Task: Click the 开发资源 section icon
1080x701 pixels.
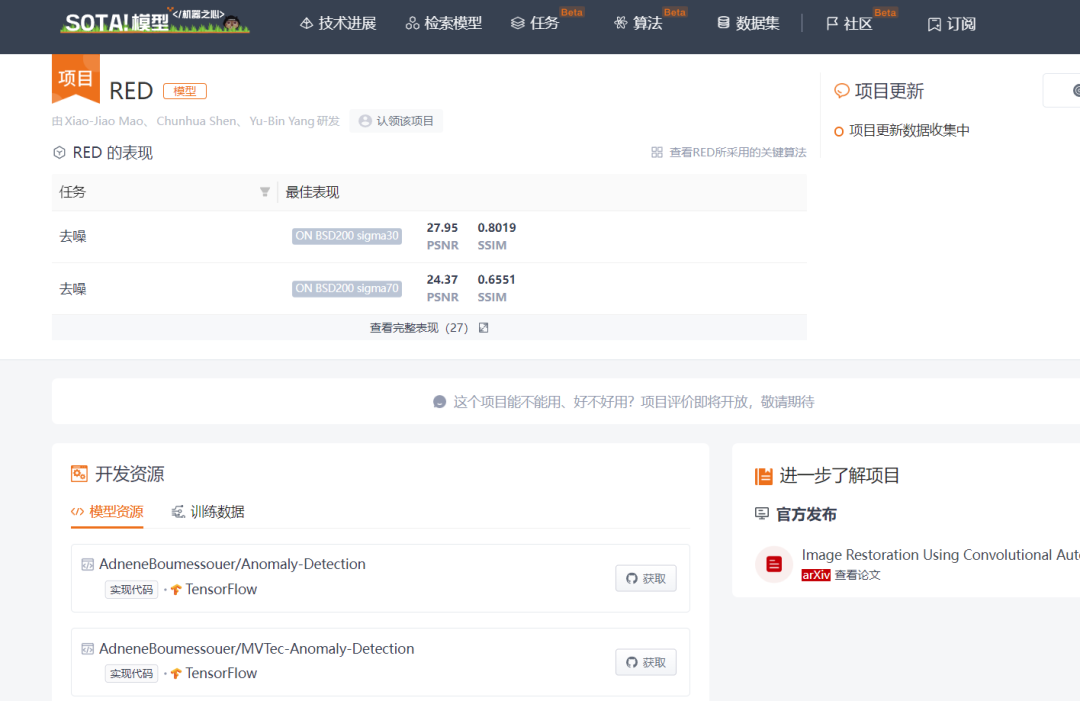Action: tap(79, 474)
